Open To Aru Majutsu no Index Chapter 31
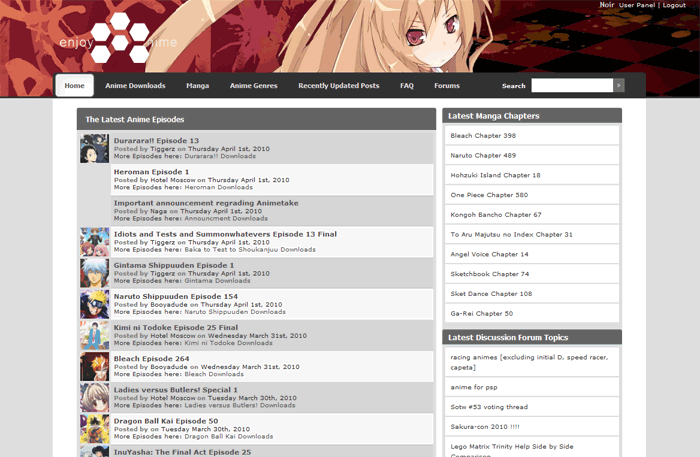This screenshot has width=700, height=457. click(511, 234)
